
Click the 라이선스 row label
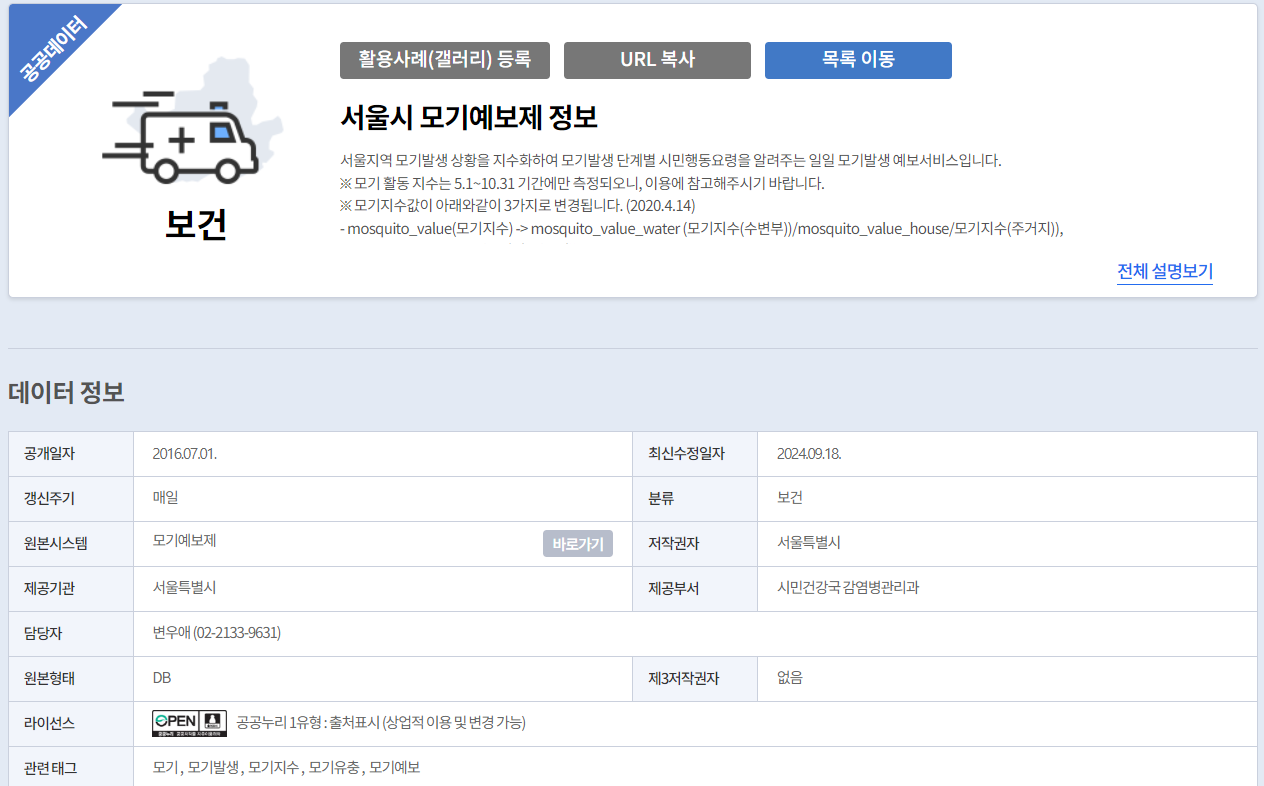[x=50, y=723]
